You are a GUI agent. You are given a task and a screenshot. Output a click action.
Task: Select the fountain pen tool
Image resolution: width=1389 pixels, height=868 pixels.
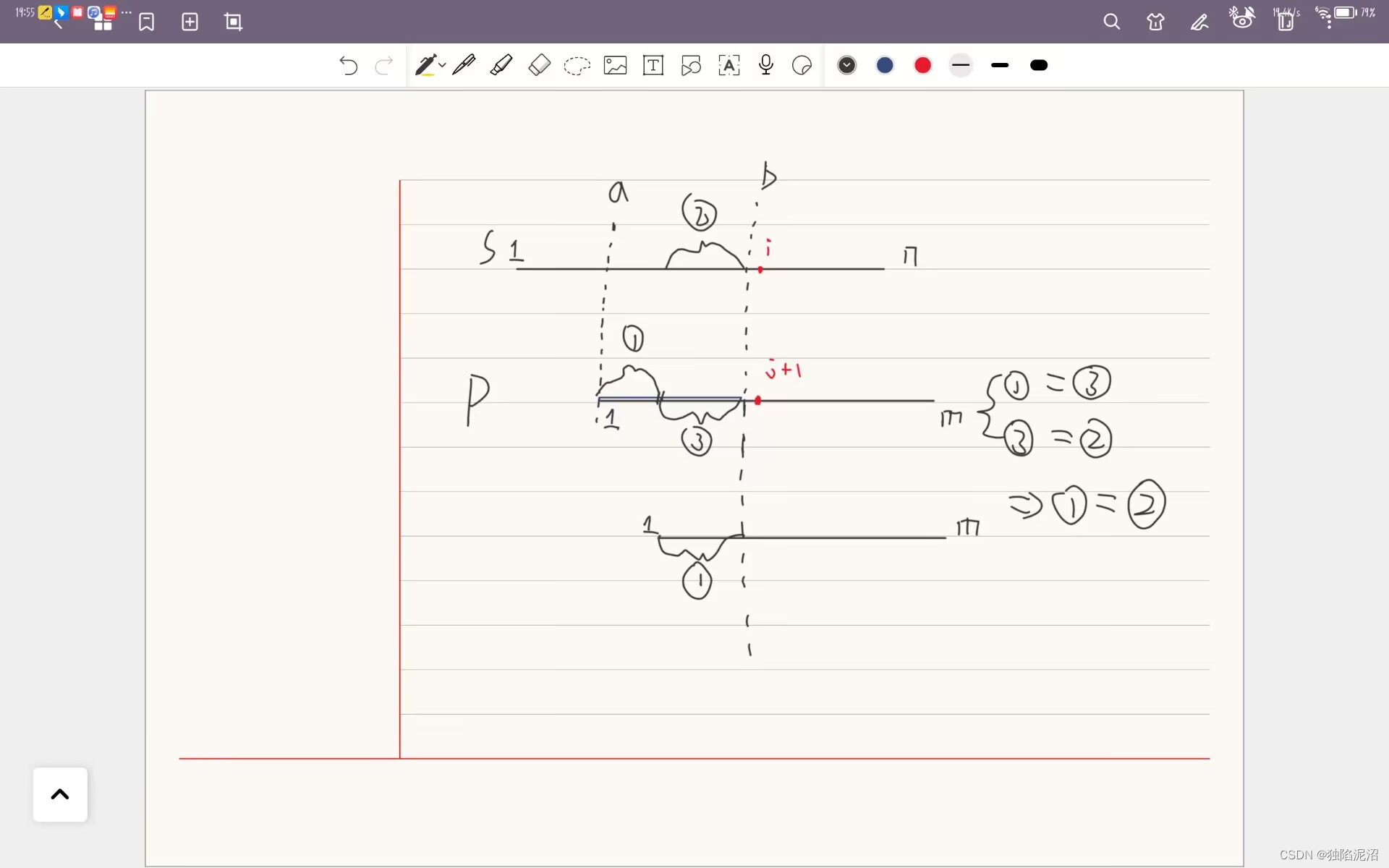[463, 65]
